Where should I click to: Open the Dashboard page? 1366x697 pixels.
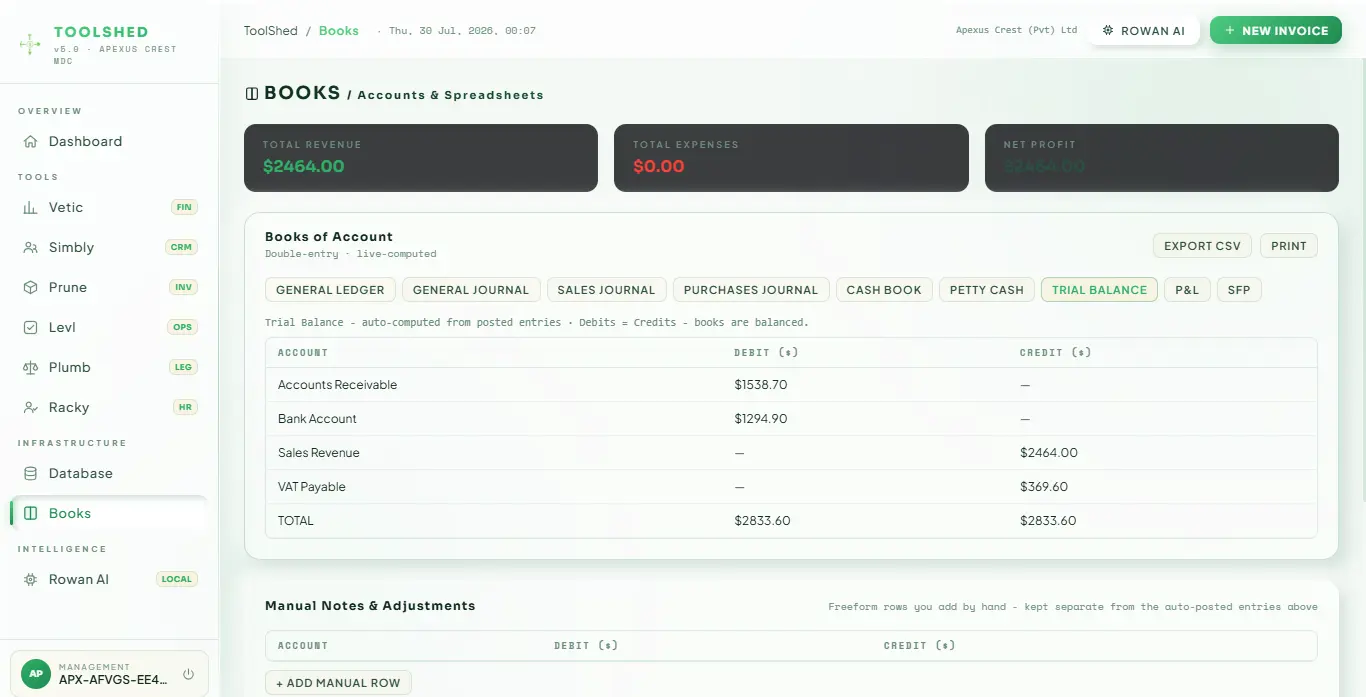coord(109,142)
